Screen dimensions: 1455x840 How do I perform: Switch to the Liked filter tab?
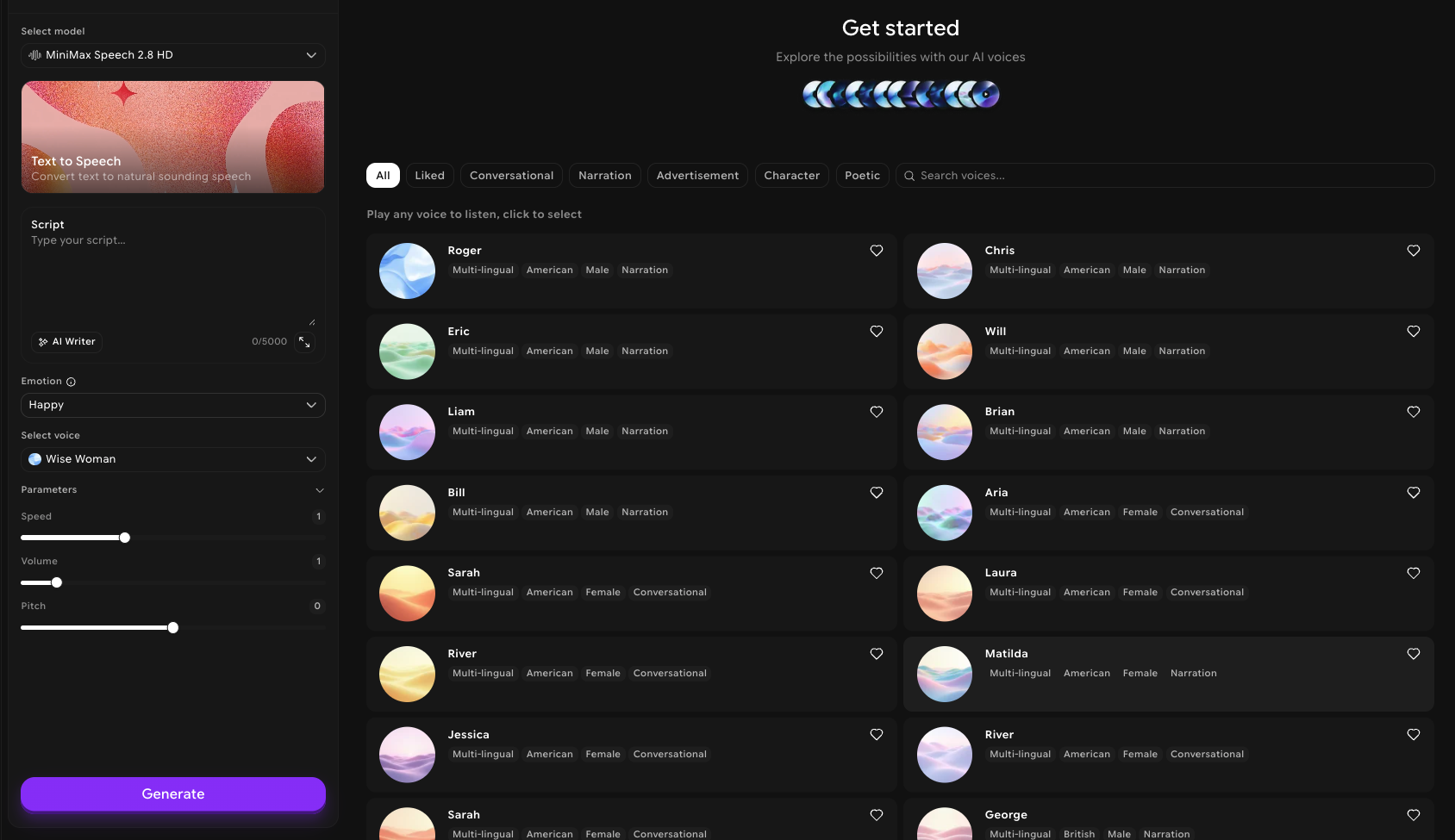429,176
